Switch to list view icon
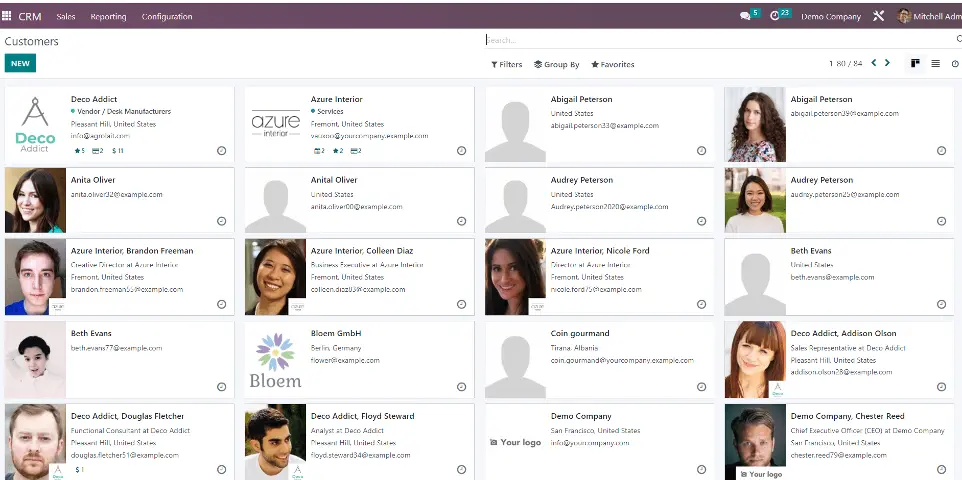This screenshot has height=480, width=962. (x=936, y=63)
